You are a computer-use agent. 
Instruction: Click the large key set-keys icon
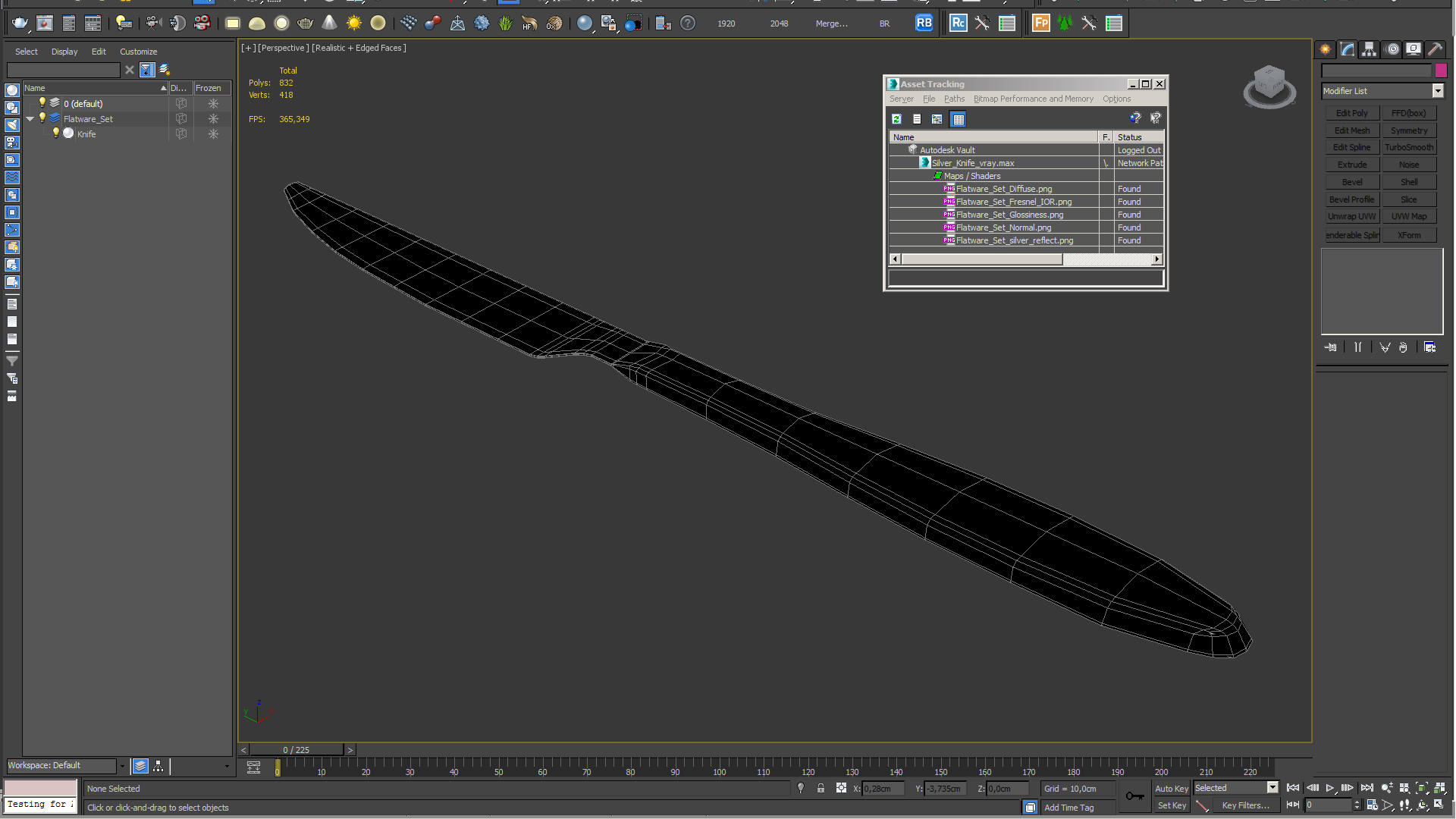pyautogui.click(x=1134, y=796)
